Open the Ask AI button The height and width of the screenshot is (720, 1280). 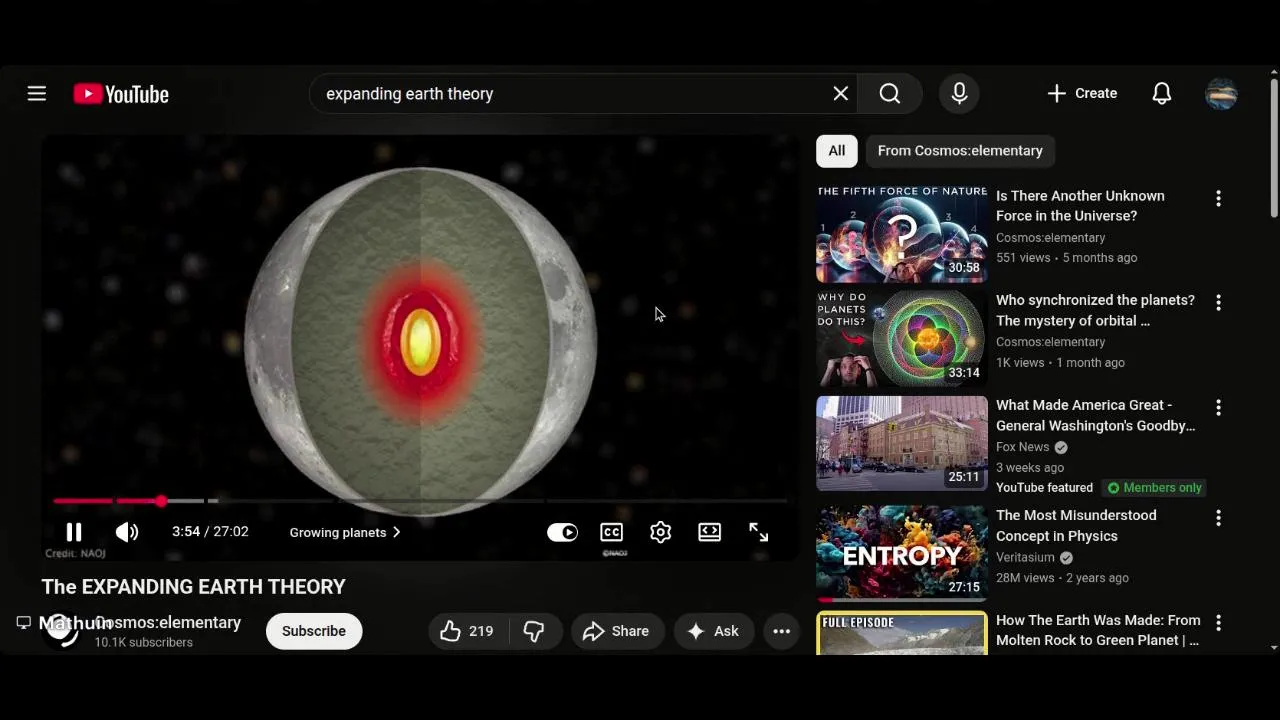(x=713, y=631)
